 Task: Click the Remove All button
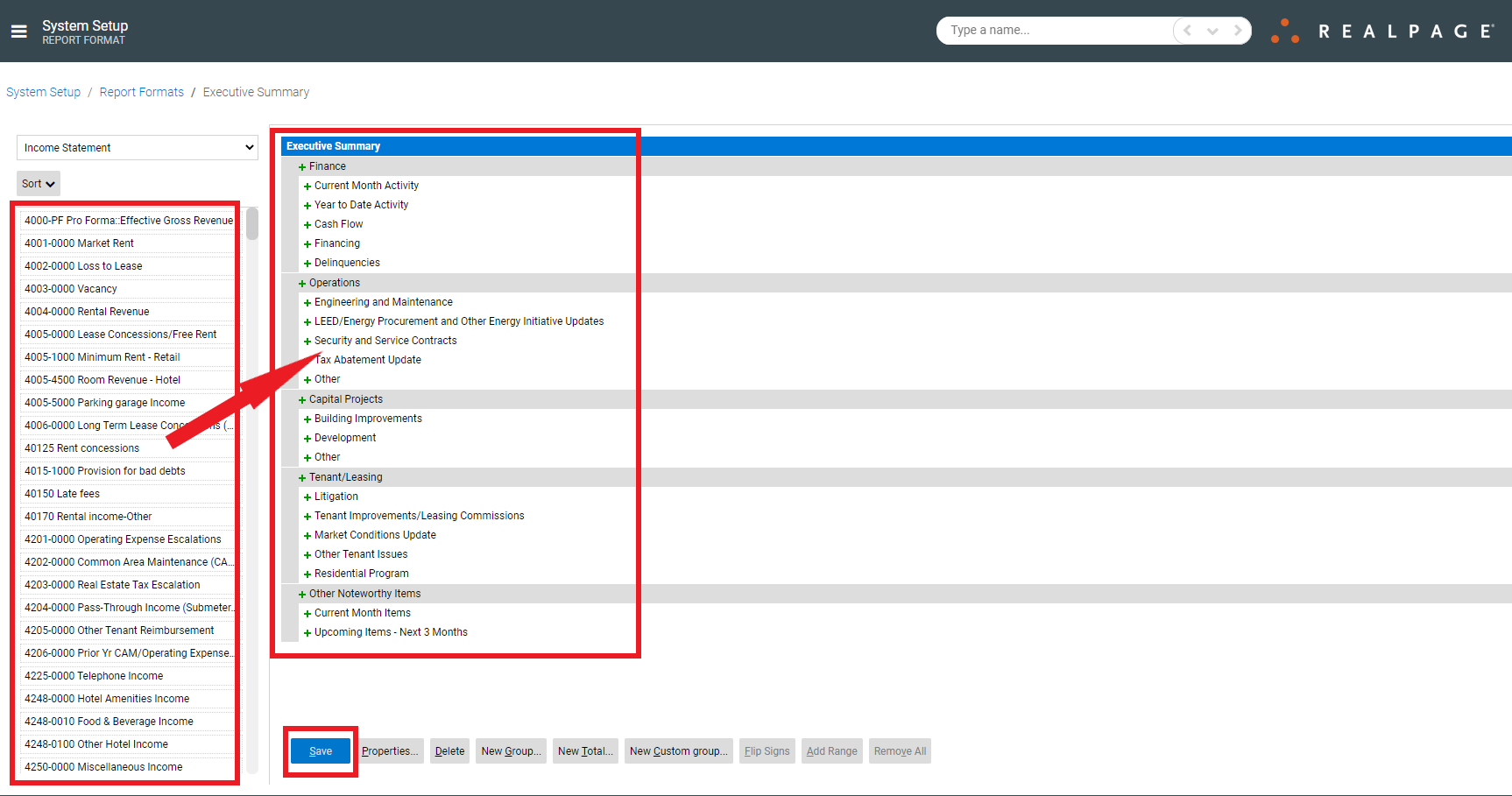900,751
